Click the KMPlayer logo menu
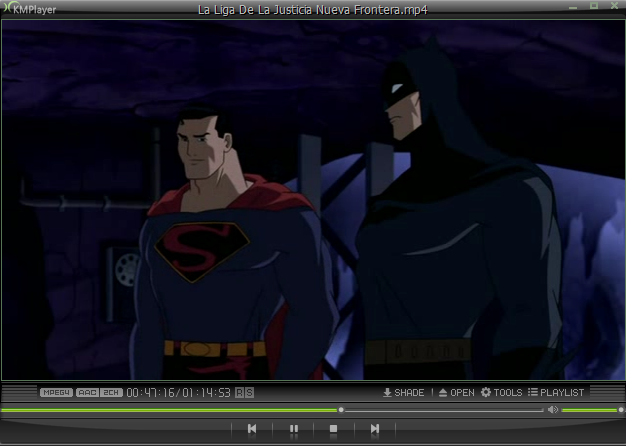This screenshot has width=626, height=448. tap(30, 9)
